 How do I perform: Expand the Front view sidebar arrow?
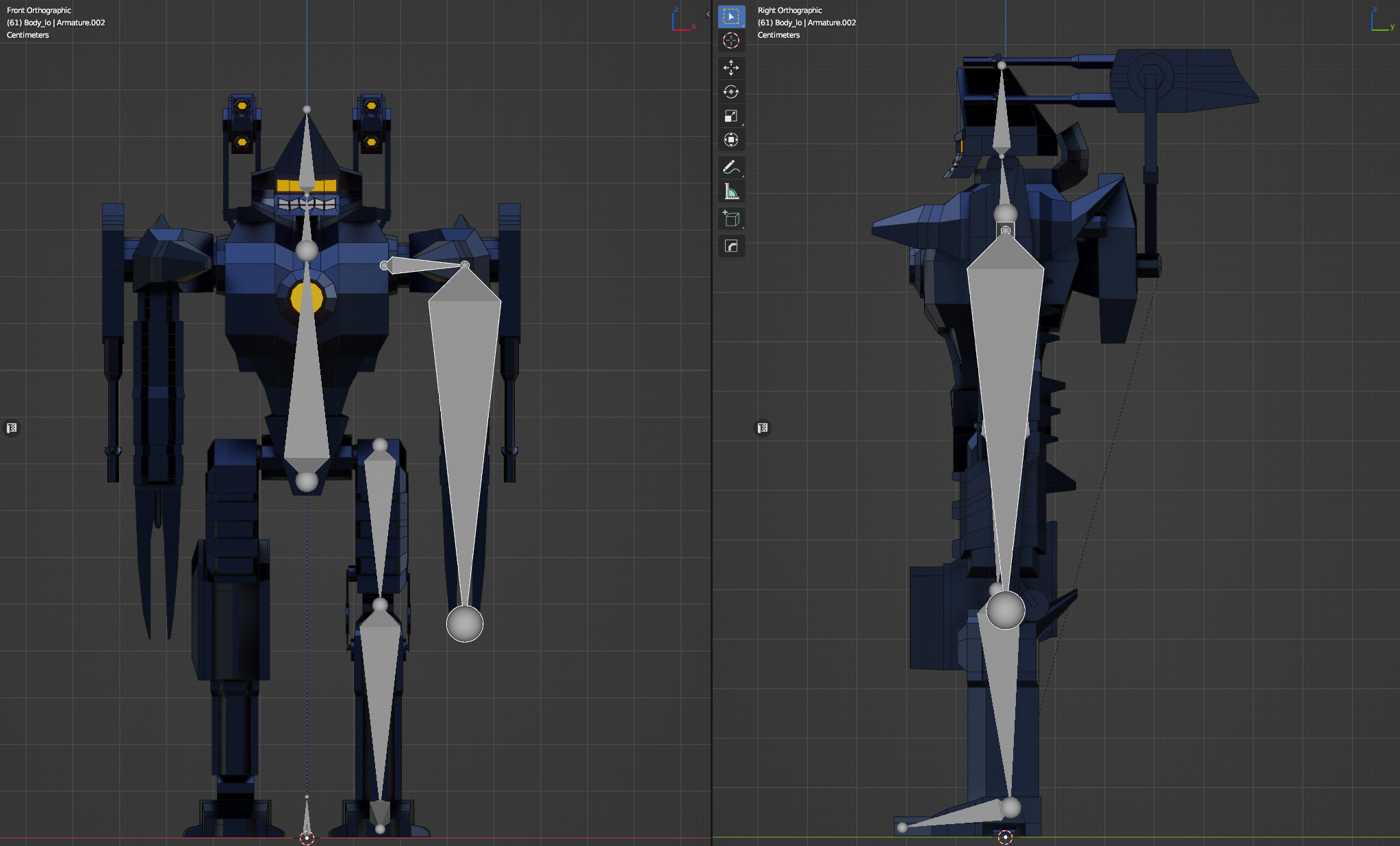click(x=708, y=14)
